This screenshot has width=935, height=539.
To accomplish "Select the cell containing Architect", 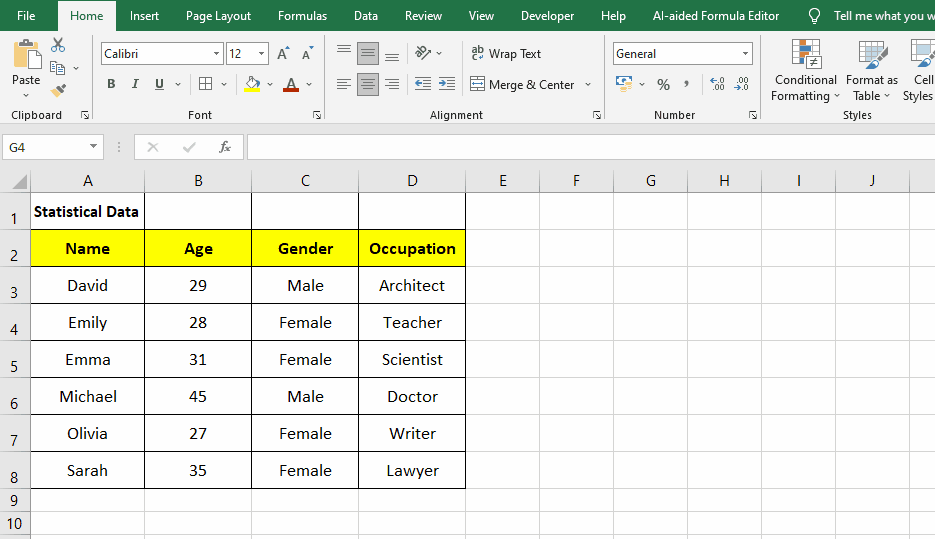I will pyautogui.click(x=412, y=286).
